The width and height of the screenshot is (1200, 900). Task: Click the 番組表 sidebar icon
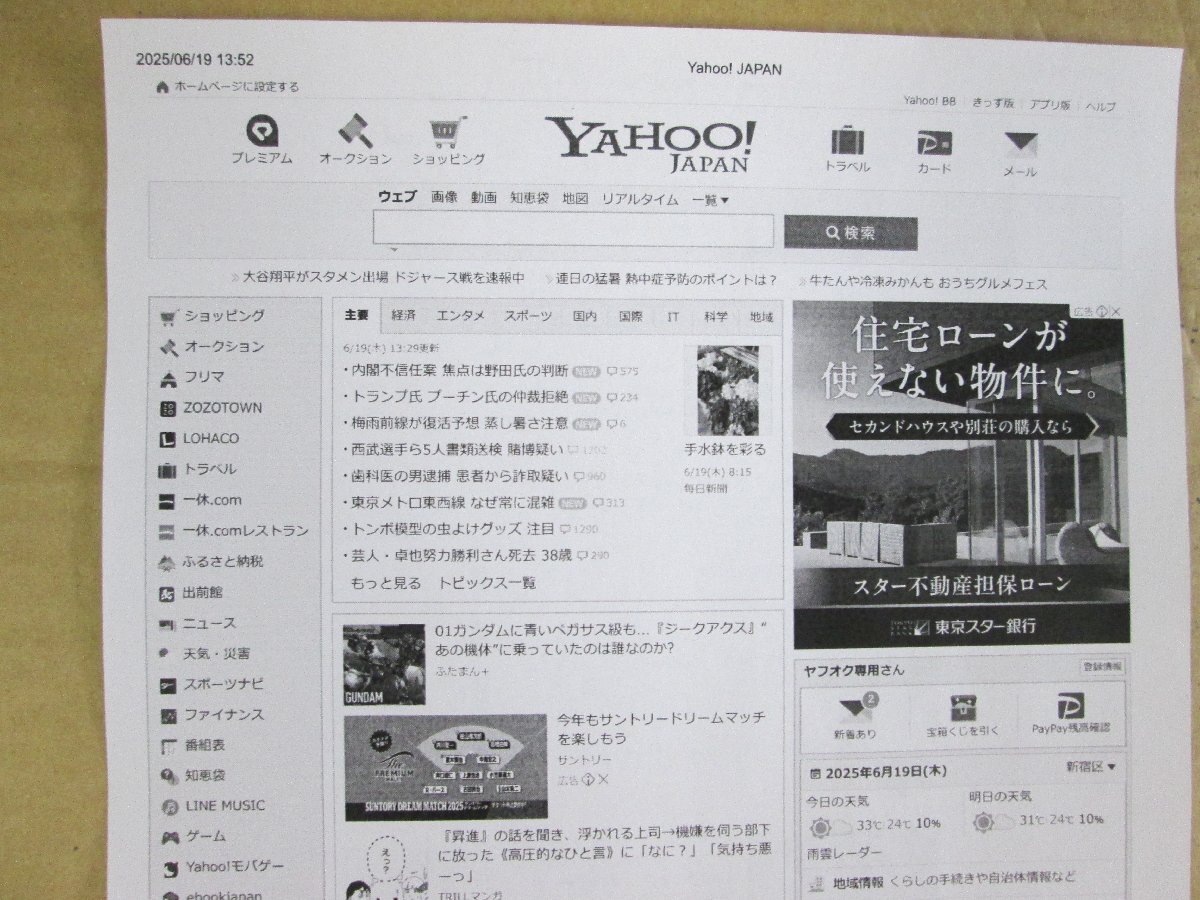coord(168,746)
